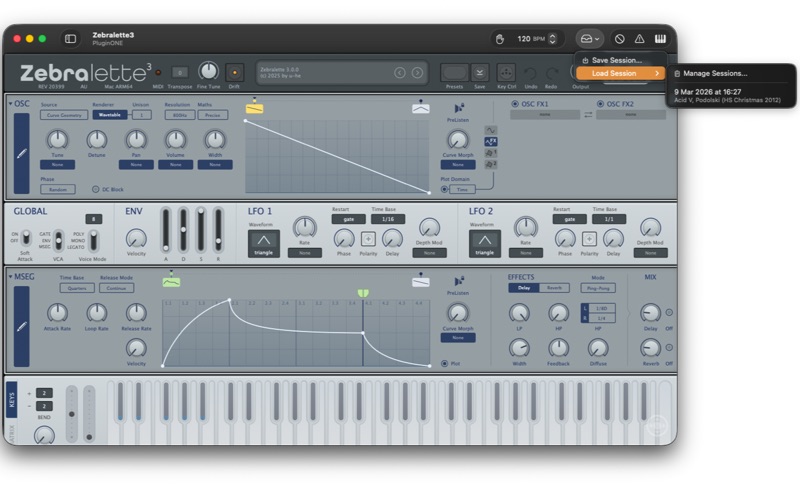Toggle the Plot Domain radio button

(x=444, y=189)
